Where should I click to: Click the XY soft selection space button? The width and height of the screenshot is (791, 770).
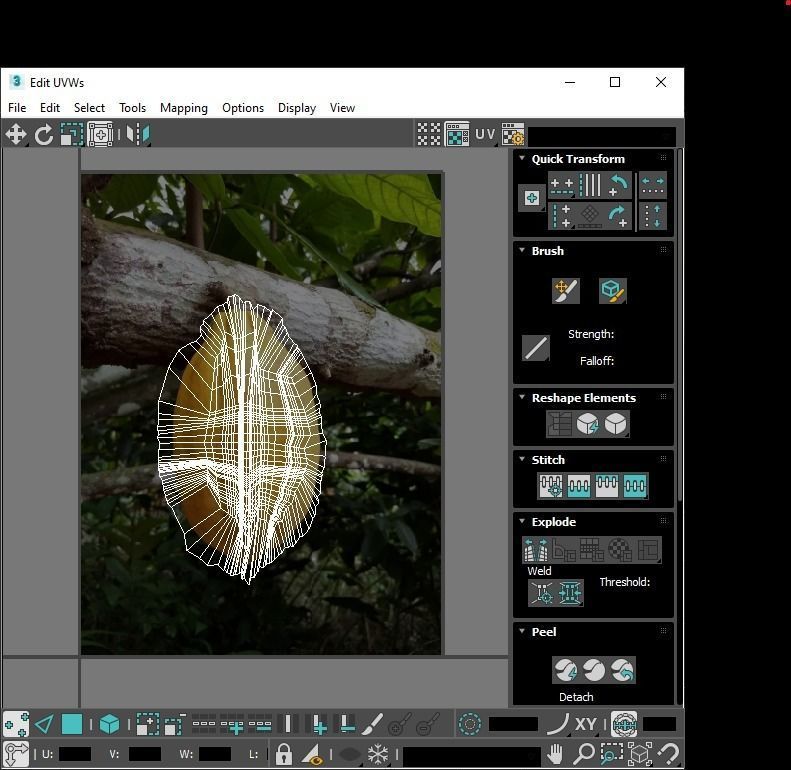[x=585, y=725]
